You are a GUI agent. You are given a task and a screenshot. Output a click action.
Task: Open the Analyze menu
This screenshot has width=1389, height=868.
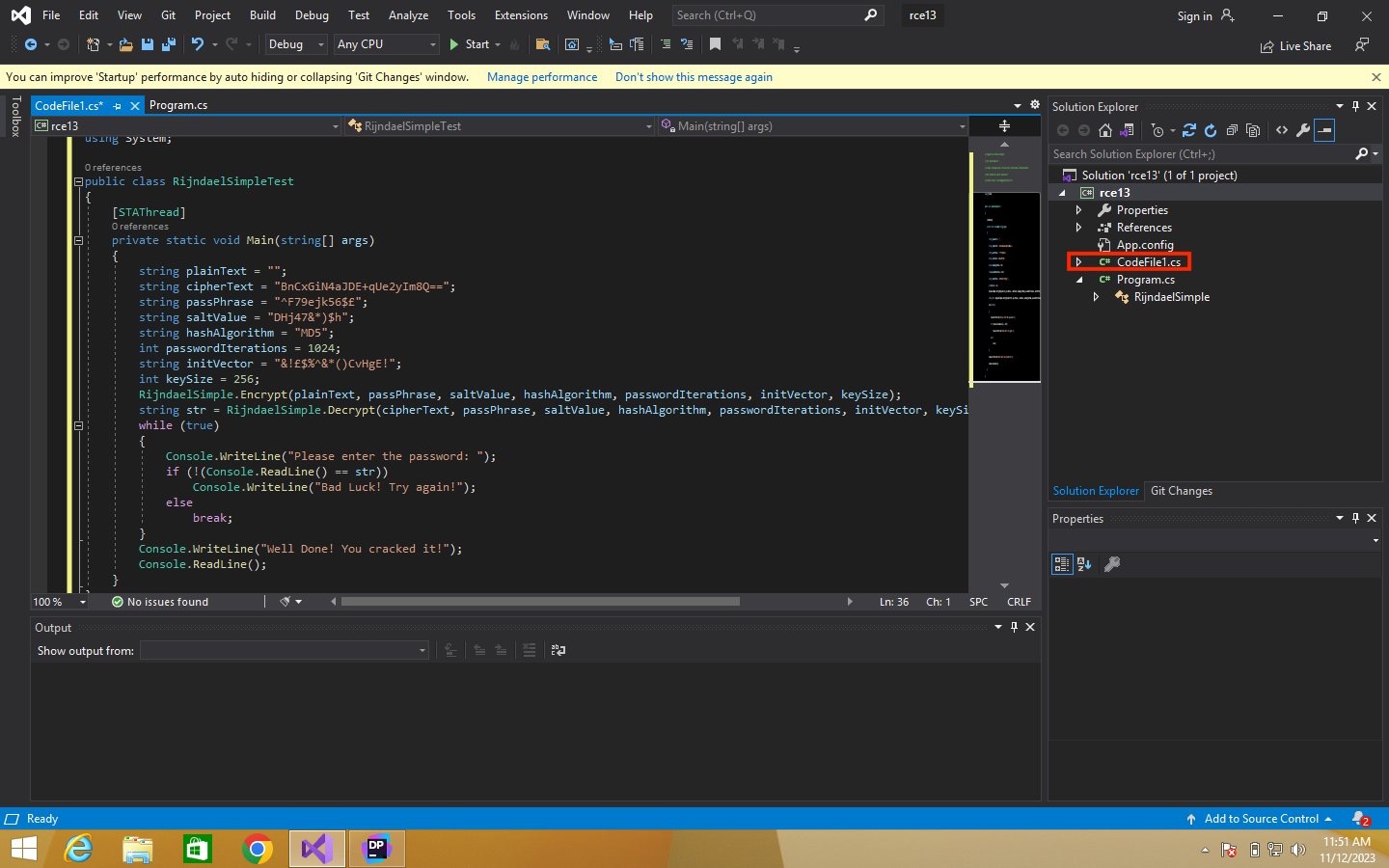pyautogui.click(x=408, y=15)
